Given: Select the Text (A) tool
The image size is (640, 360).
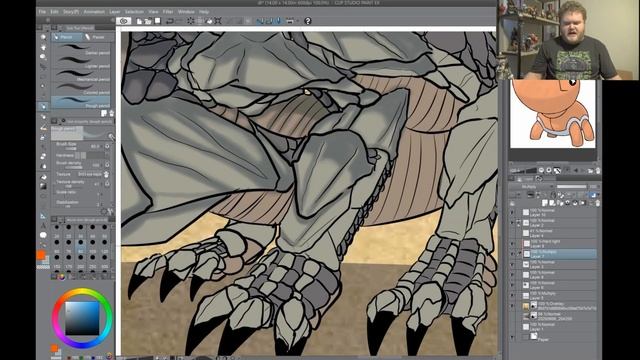Looking at the screenshot, I should pyautogui.click(x=43, y=225).
